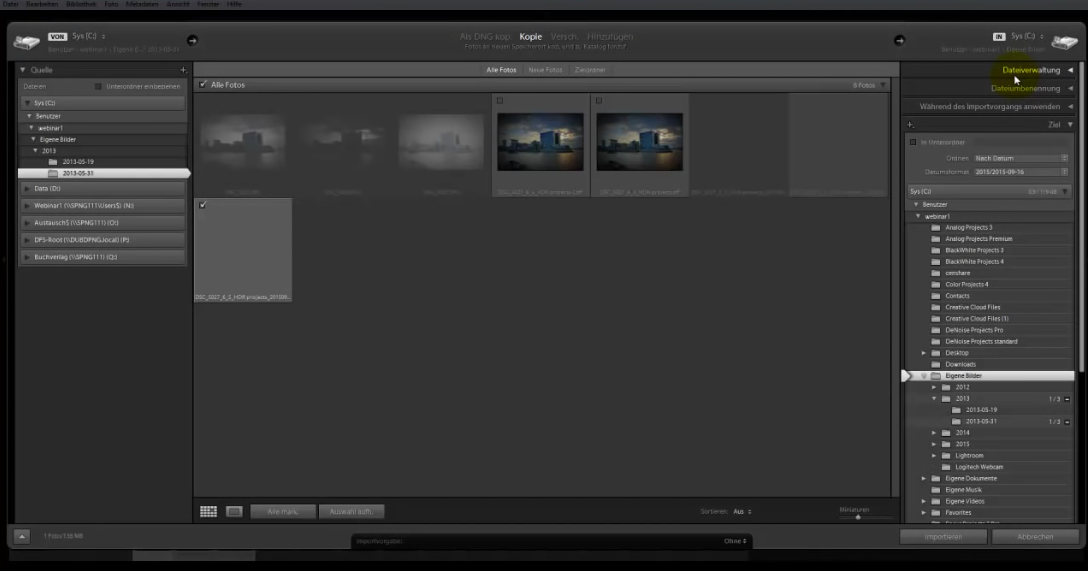This screenshot has width=1088, height=571.
Task: Switch to loupe single-image view icon
Action: pos(234,511)
